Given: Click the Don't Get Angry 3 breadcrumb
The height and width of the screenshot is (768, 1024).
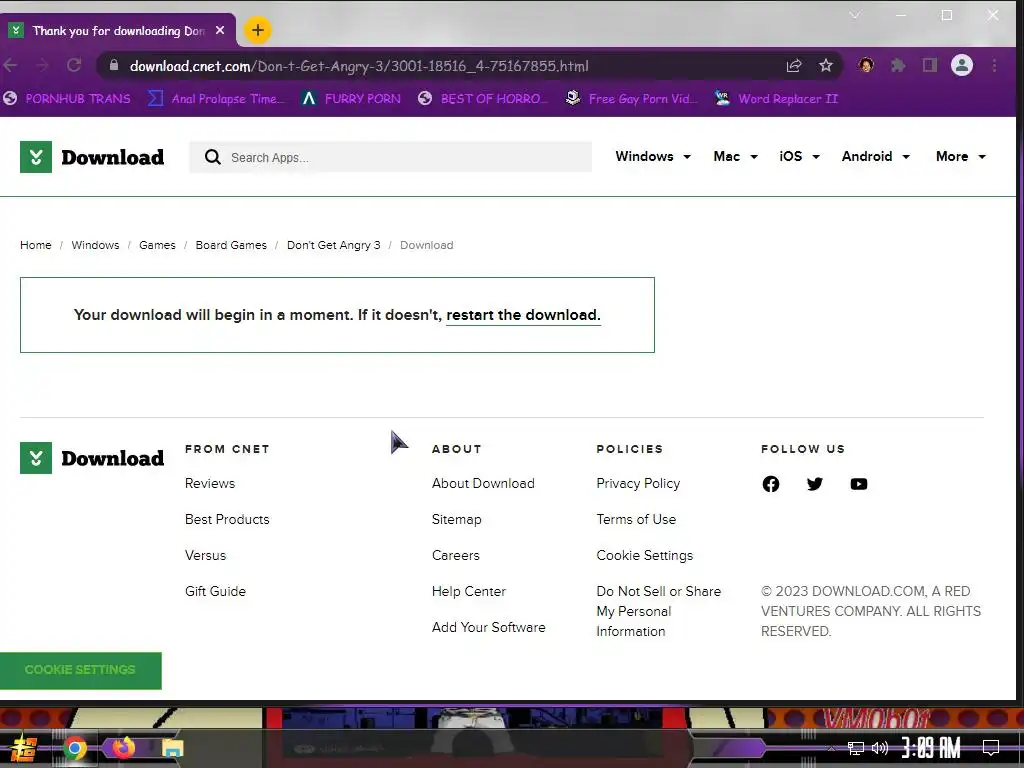Looking at the screenshot, I should point(334,246).
